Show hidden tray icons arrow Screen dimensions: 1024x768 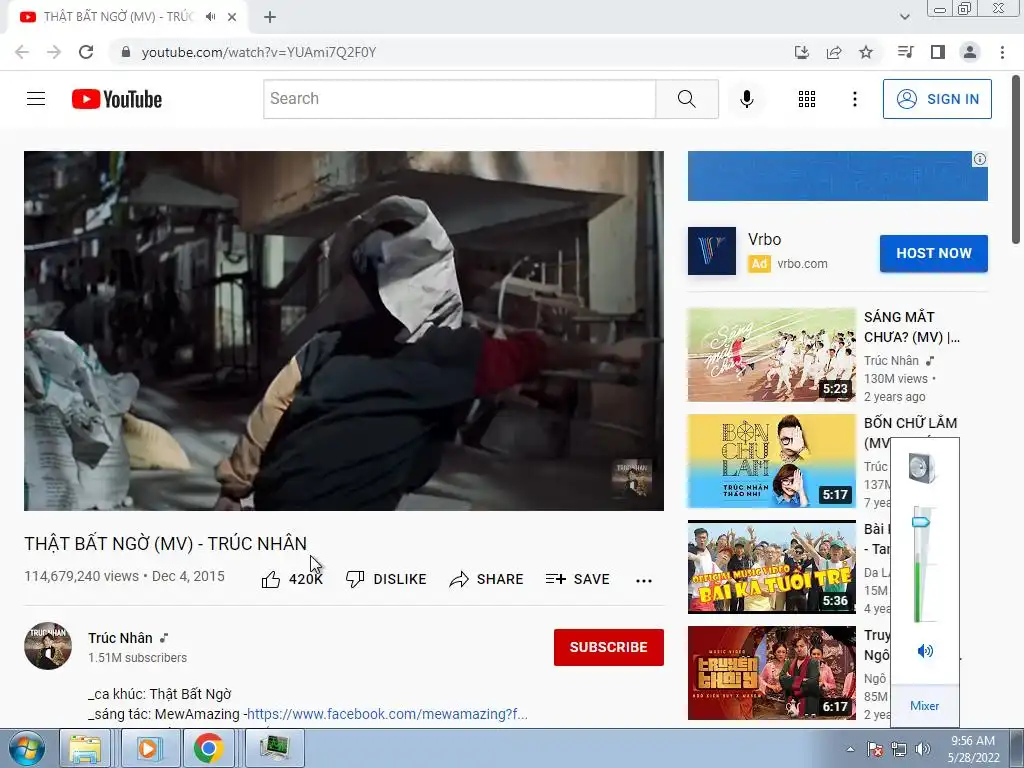click(x=850, y=749)
